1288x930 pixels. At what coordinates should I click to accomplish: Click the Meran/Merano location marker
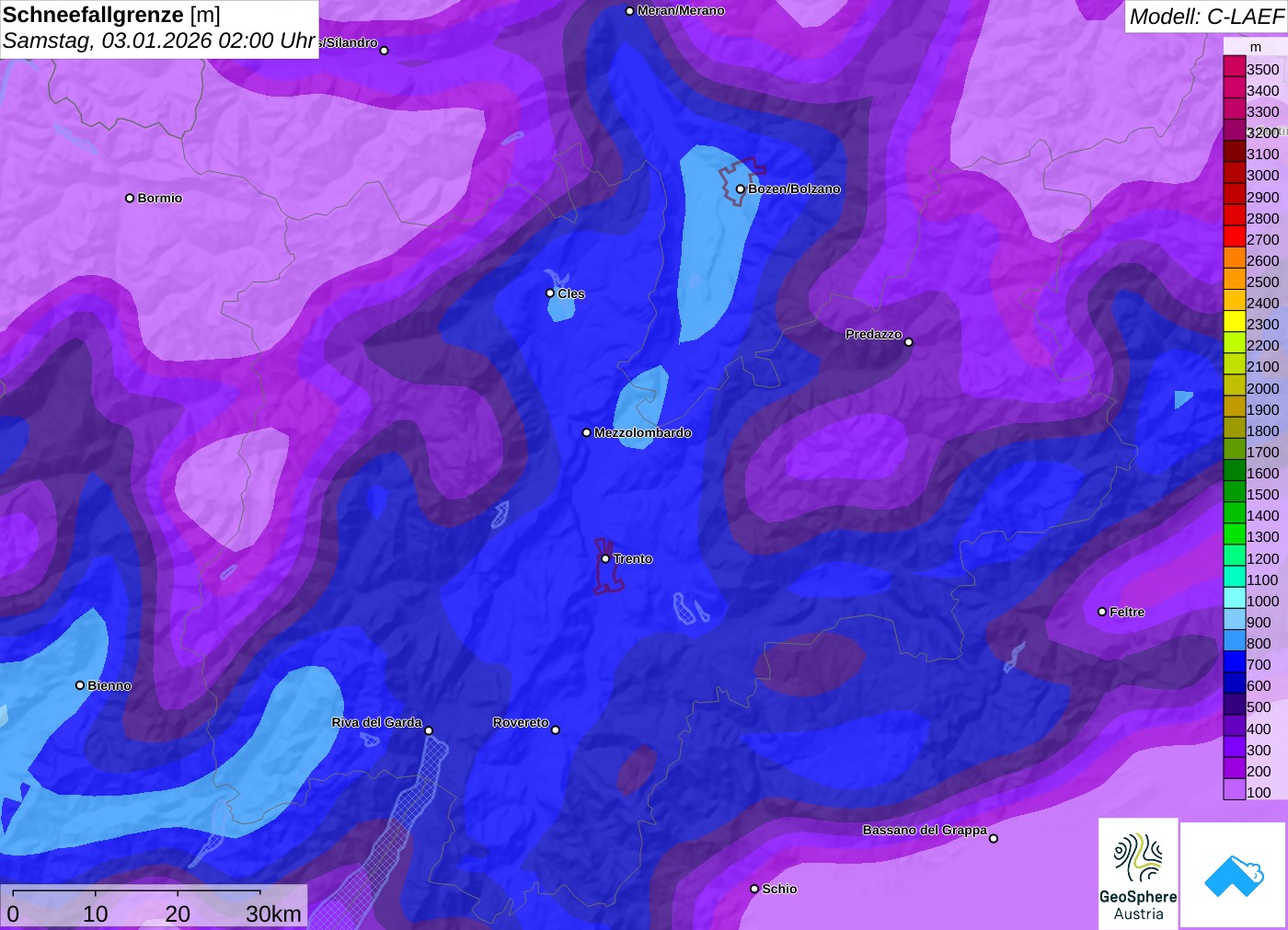(x=629, y=11)
